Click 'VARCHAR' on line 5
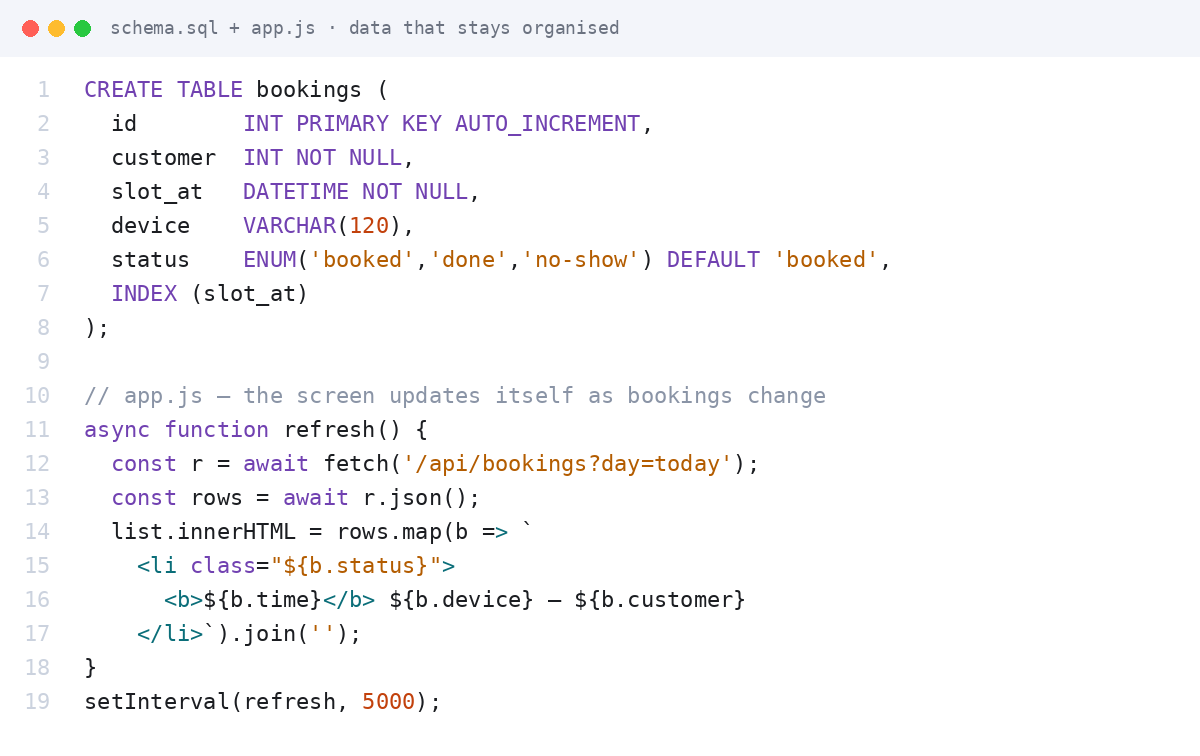 (289, 226)
